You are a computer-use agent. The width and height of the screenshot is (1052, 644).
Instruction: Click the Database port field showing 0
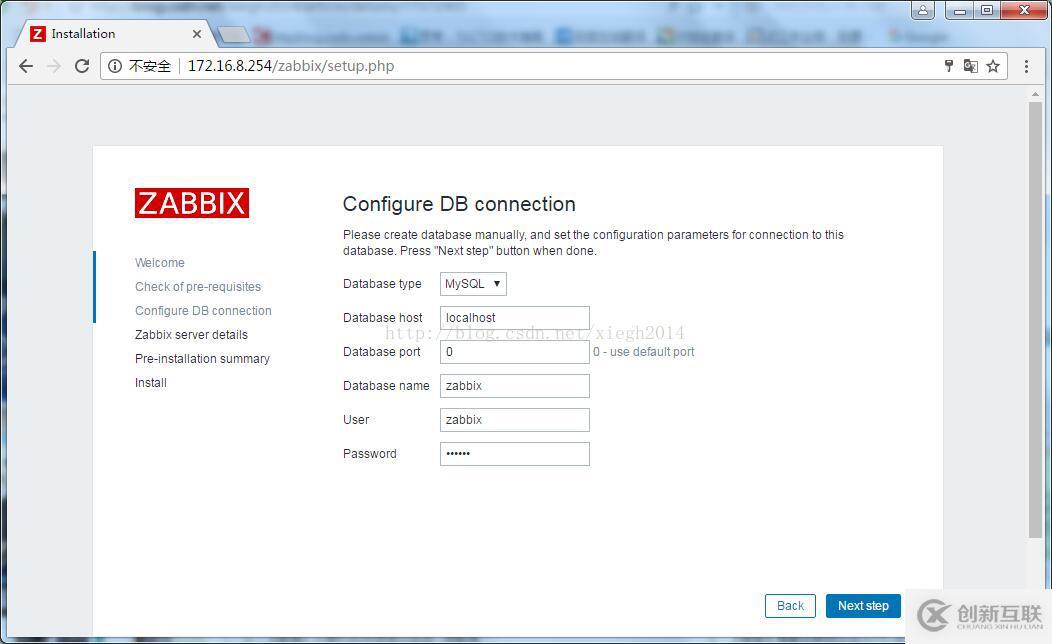[x=514, y=351]
